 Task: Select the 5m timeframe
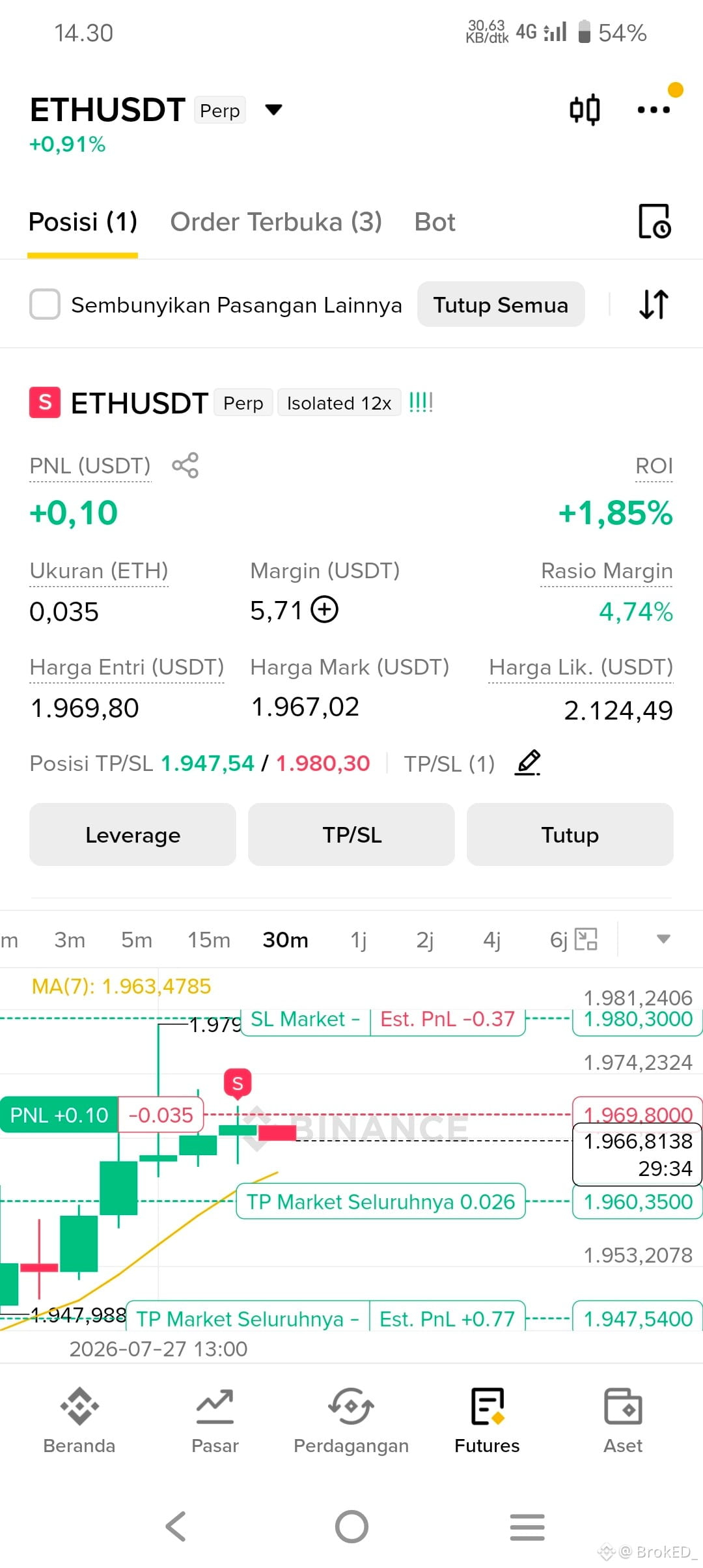137,940
